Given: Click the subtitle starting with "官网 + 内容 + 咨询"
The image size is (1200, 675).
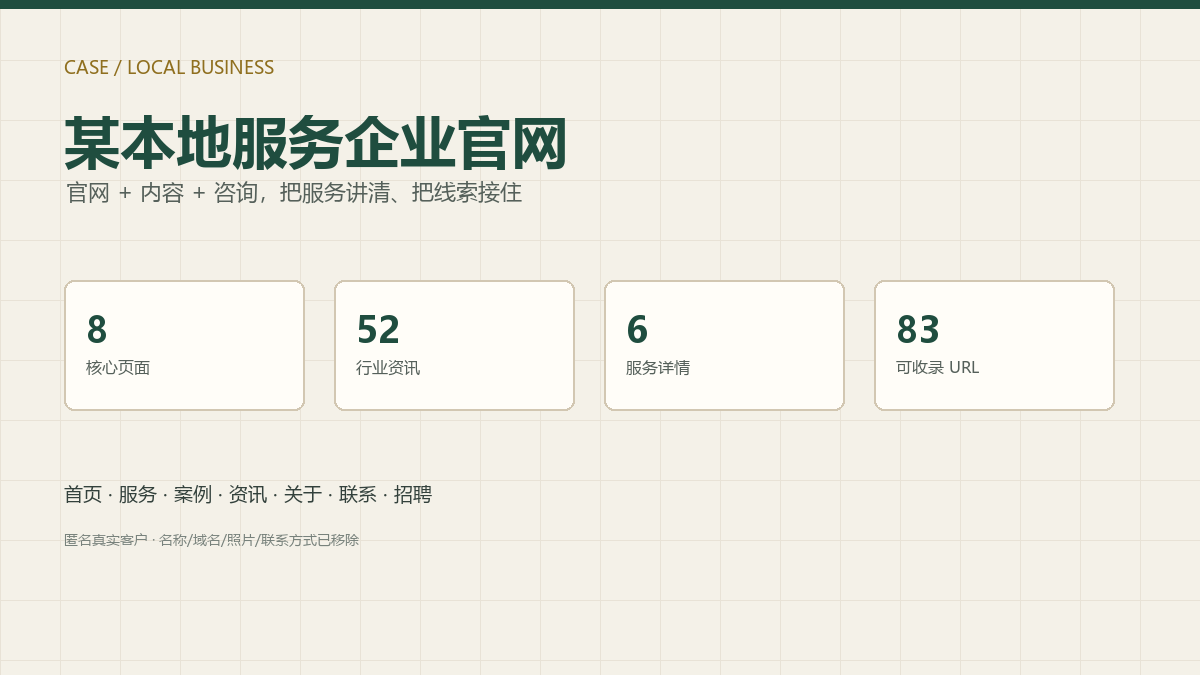Looking at the screenshot, I should click(294, 193).
